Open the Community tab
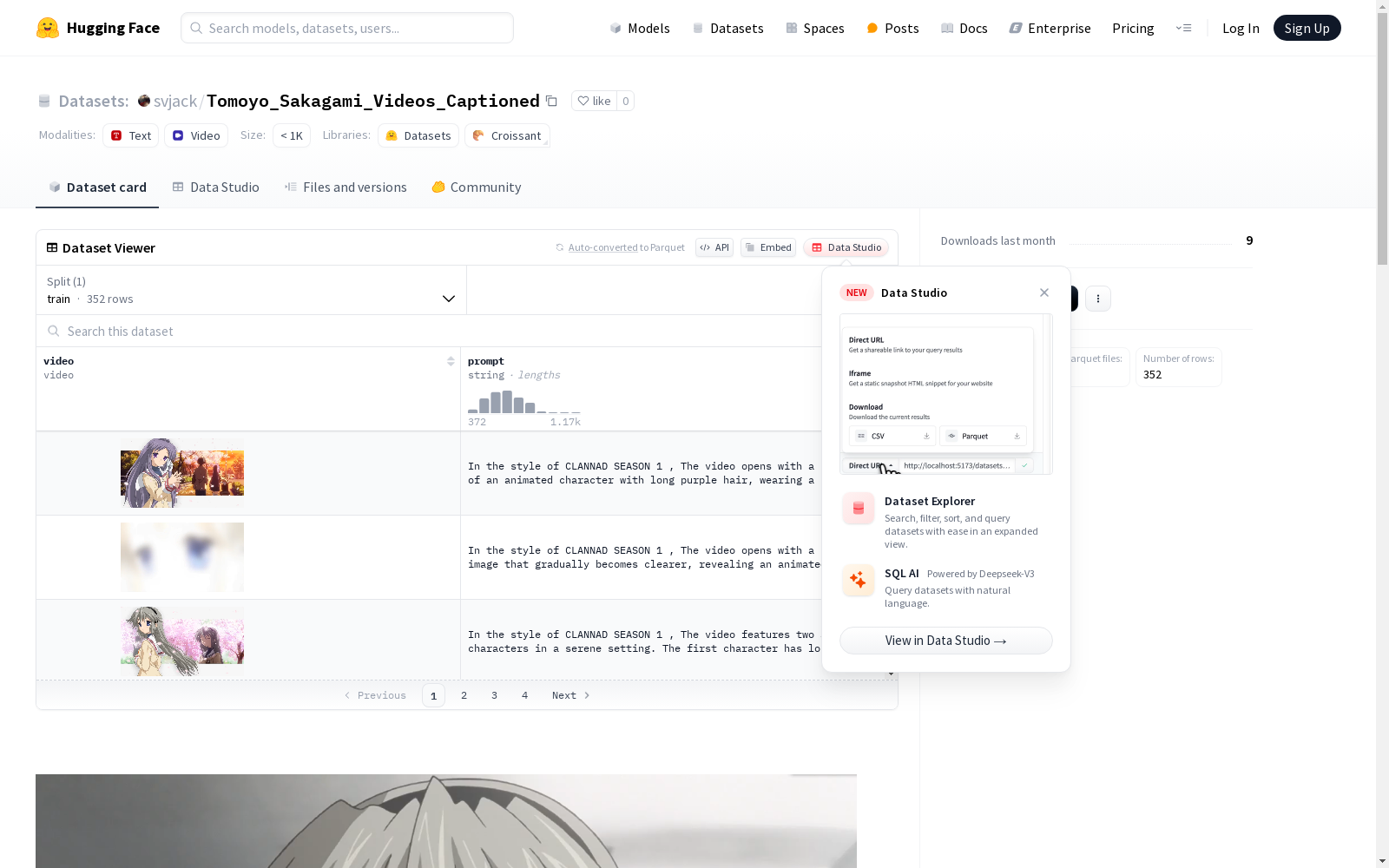Viewport: 1389px width, 868px height. [477, 187]
